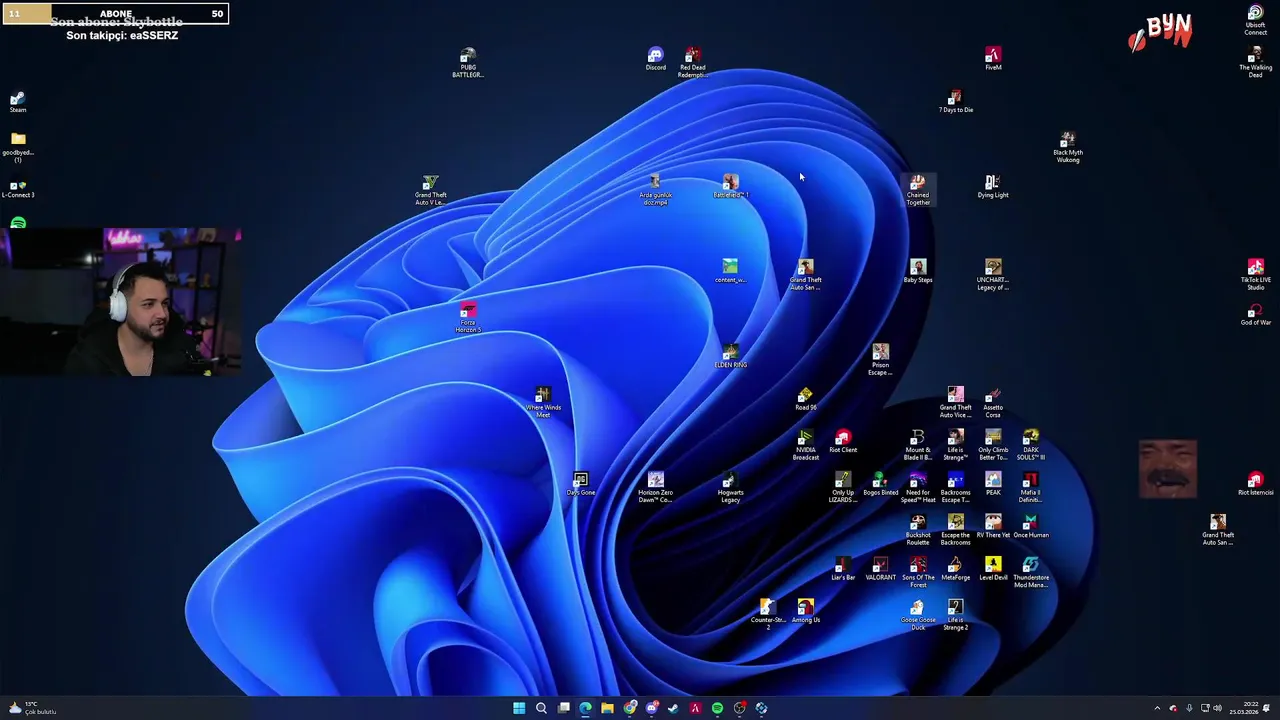This screenshot has height=720, width=1280.
Task: Open the Bogos Binted shortcut
Action: [880, 484]
